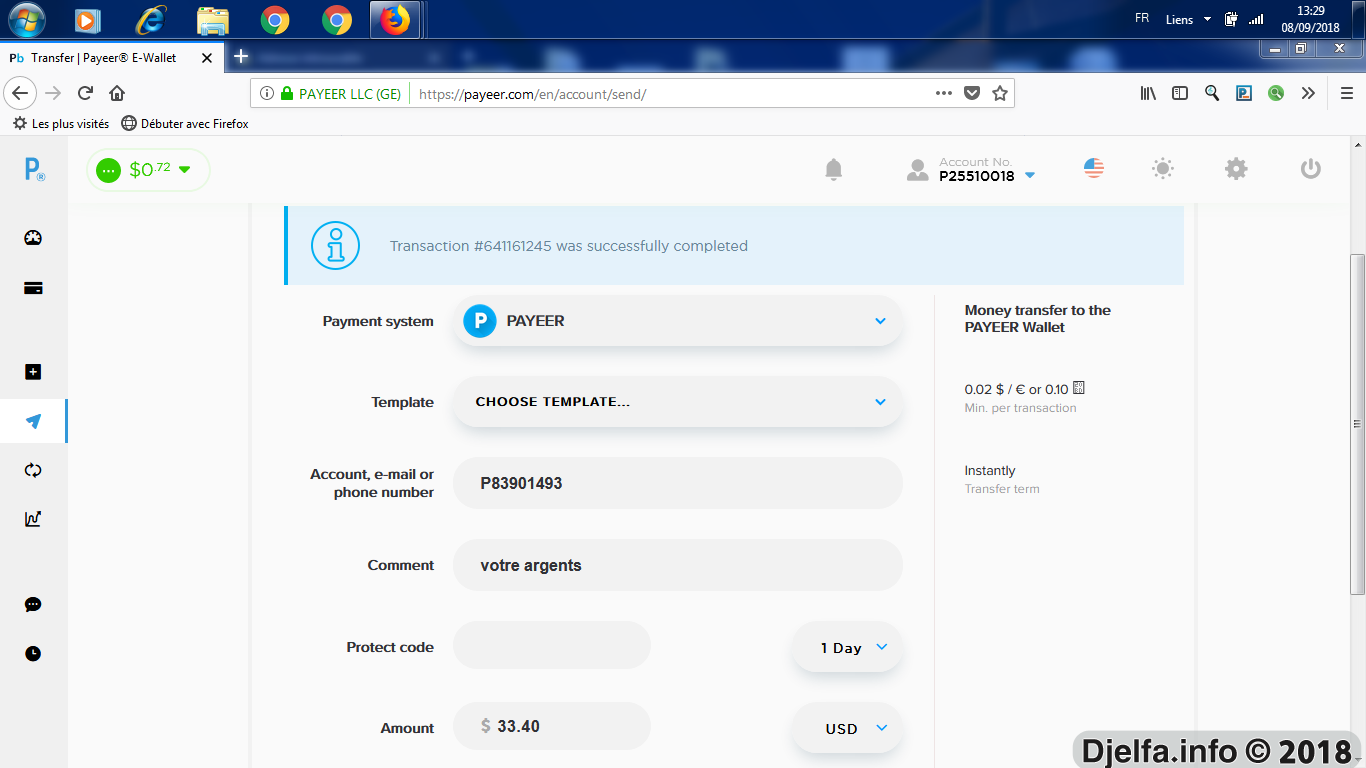Click the Firefox back button
The height and width of the screenshot is (768, 1366).
tap(20, 93)
